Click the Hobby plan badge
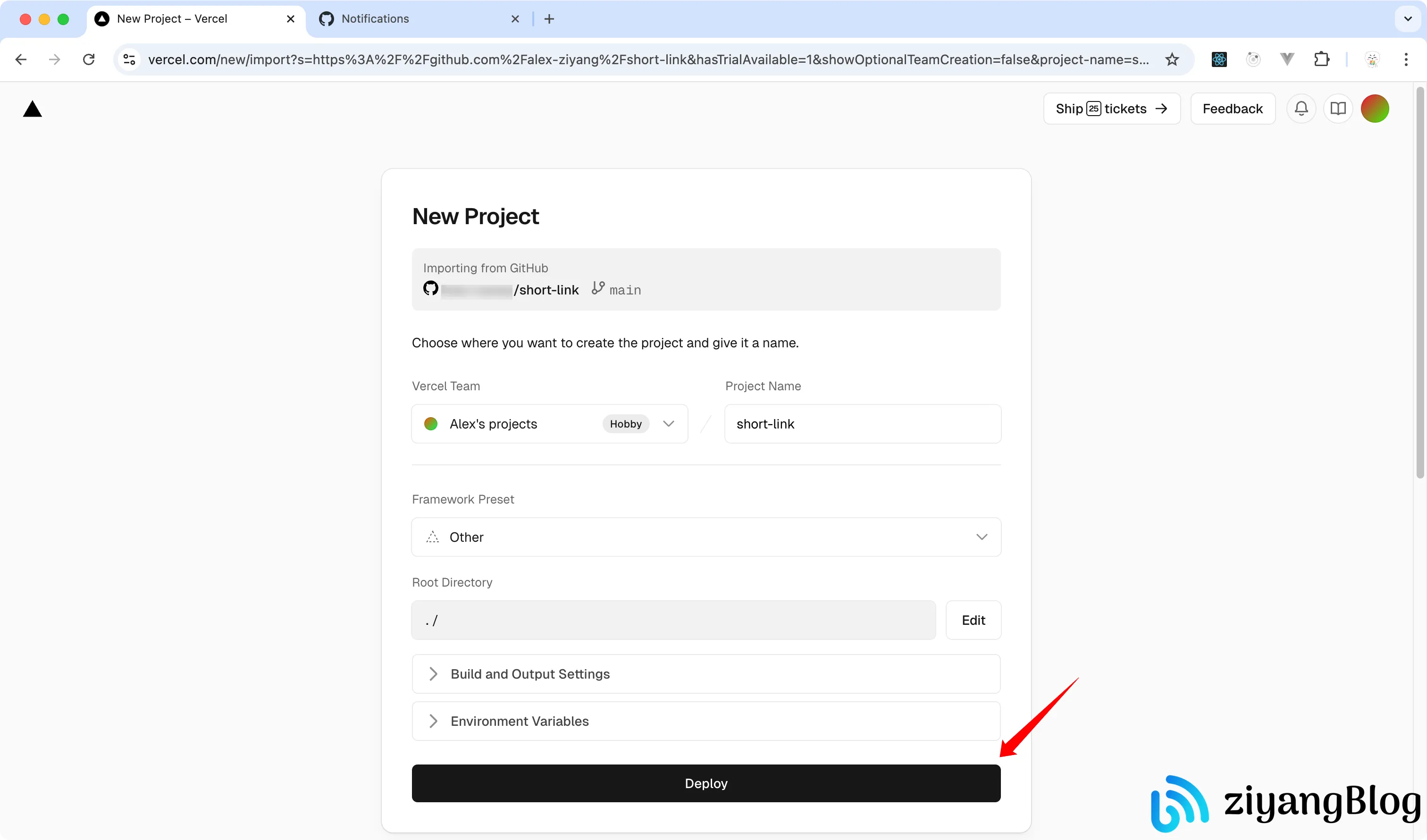 pos(626,424)
